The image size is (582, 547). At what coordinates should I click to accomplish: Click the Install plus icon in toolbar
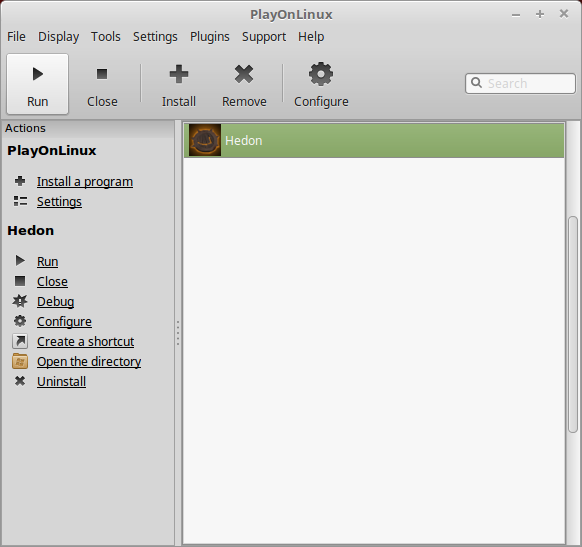click(179, 74)
